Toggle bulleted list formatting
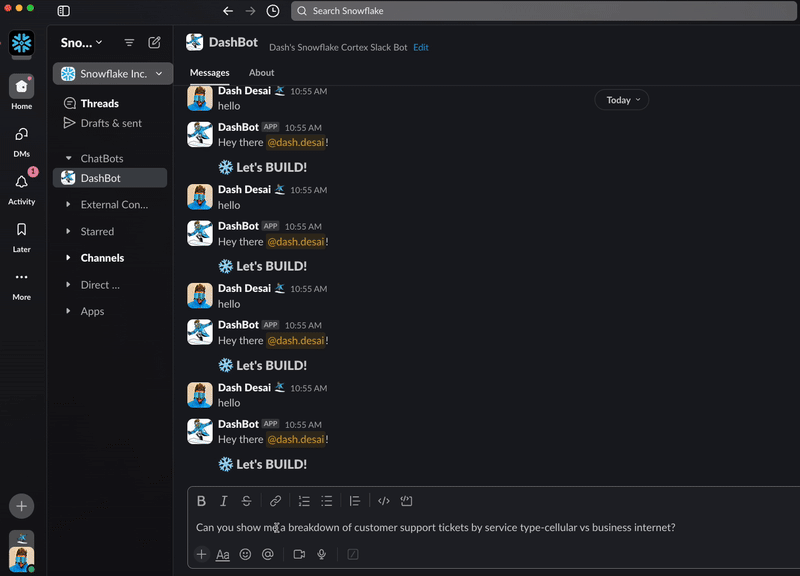The height and width of the screenshot is (576, 800). pos(327,501)
